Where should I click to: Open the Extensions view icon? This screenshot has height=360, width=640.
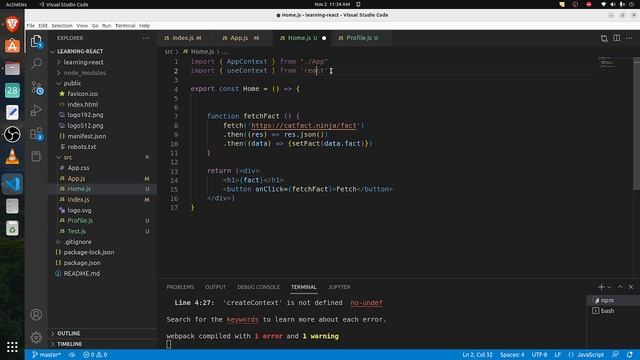[36, 133]
